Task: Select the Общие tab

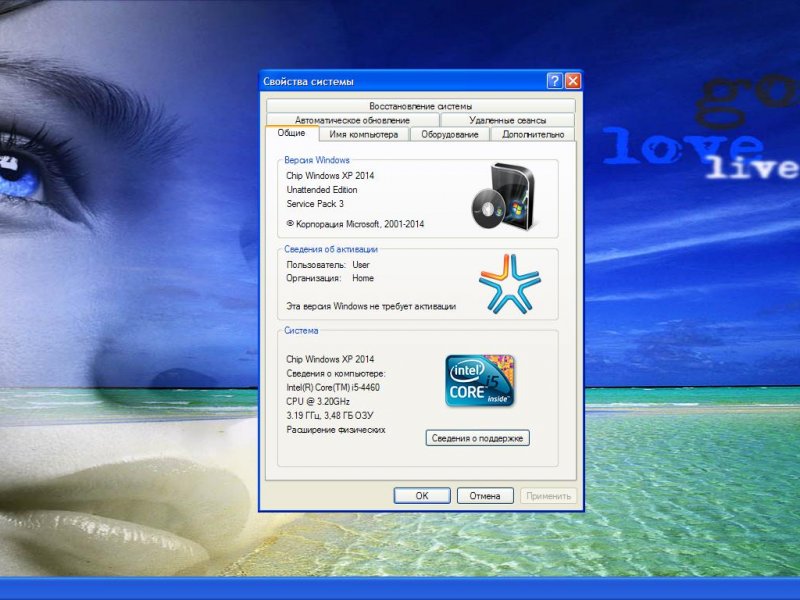Action: click(x=291, y=133)
